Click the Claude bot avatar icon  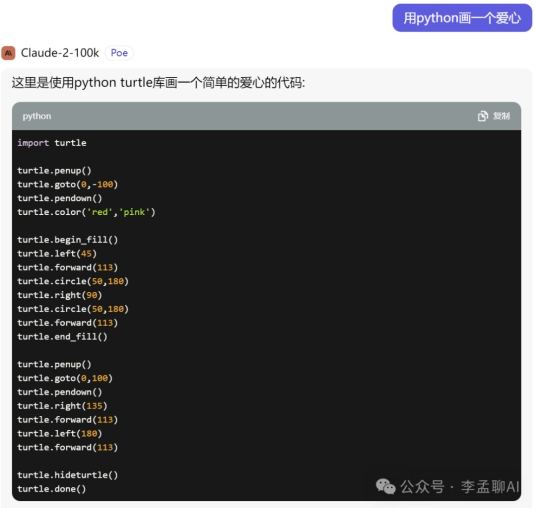8,53
